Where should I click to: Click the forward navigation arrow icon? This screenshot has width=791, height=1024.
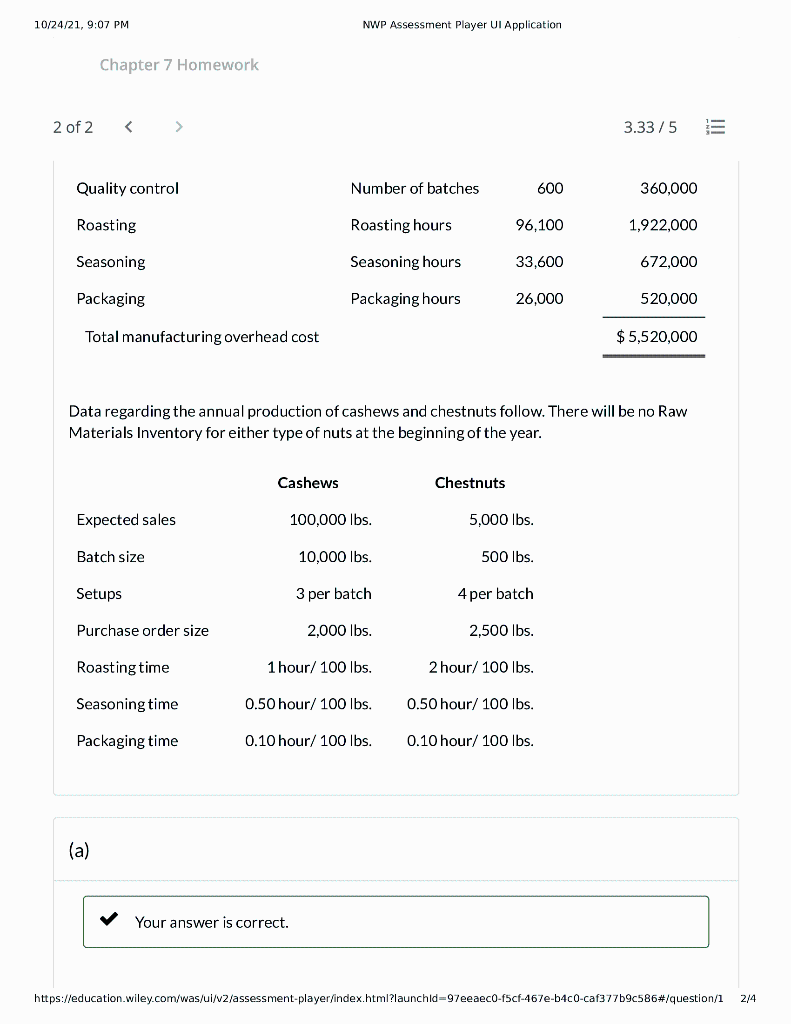[178, 127]
